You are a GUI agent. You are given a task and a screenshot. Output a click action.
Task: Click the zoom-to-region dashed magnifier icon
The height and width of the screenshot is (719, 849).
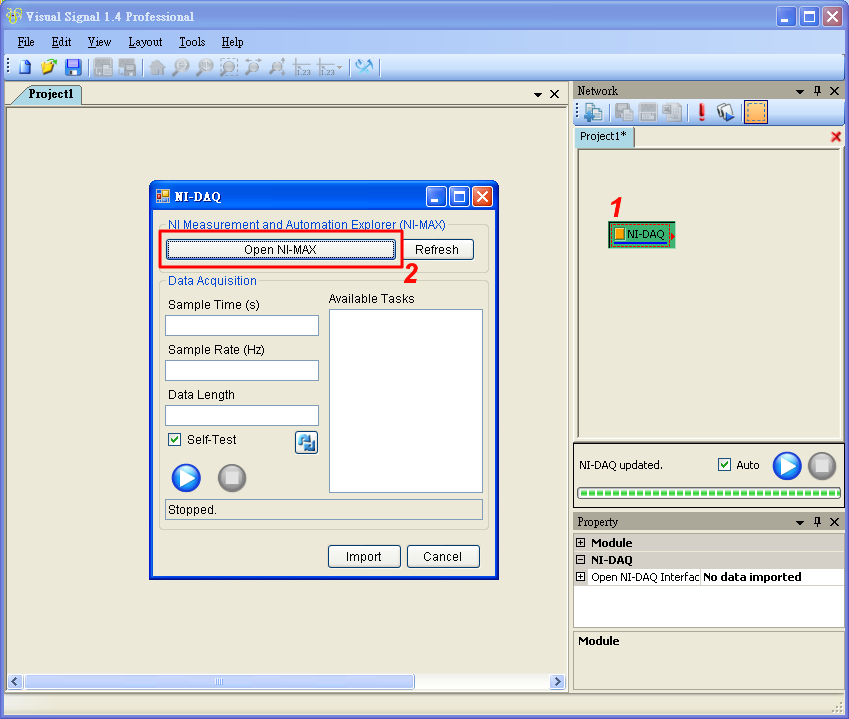tap(228, 68)
